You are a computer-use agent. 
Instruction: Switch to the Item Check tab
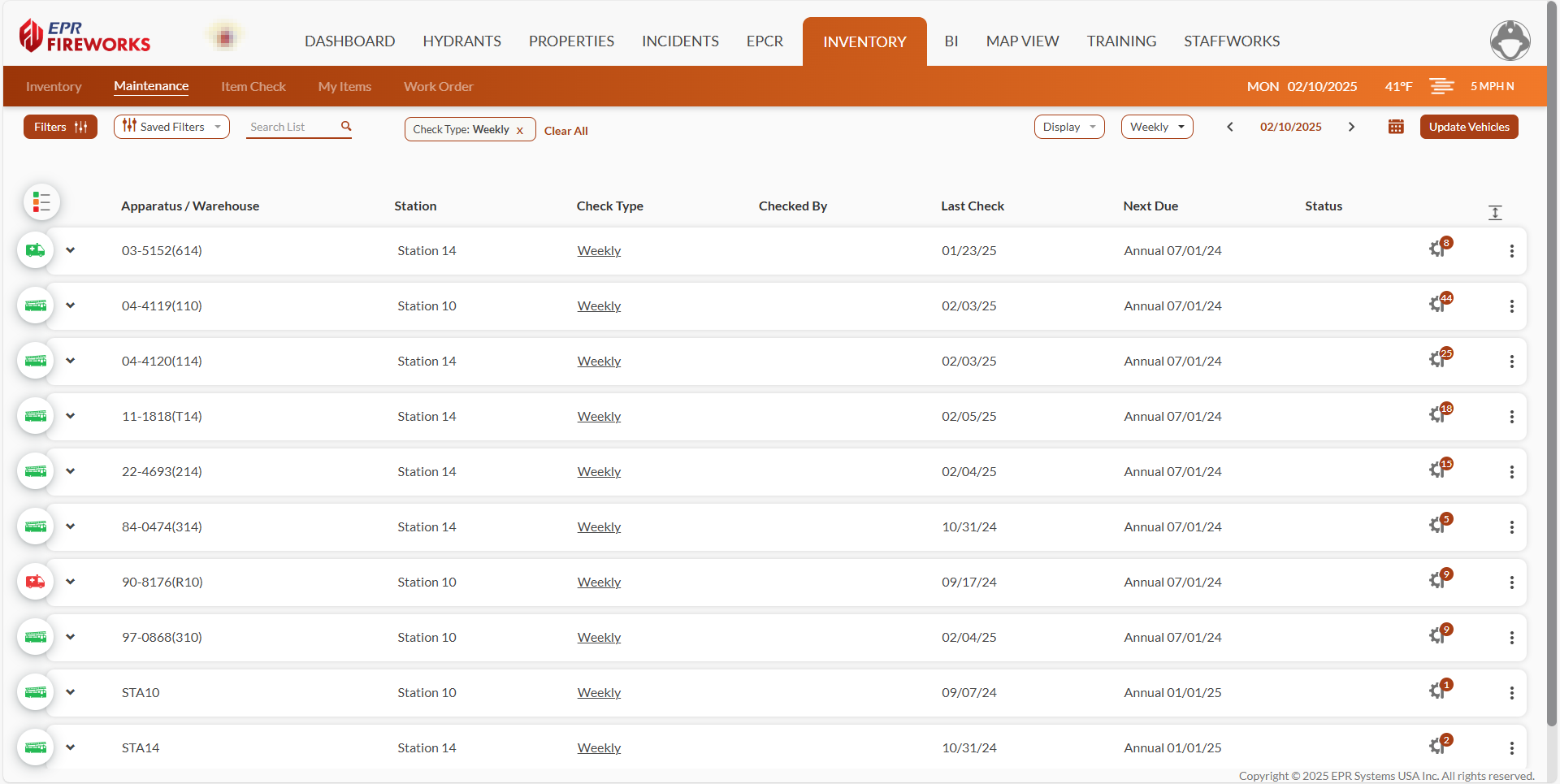pos(253,86)
